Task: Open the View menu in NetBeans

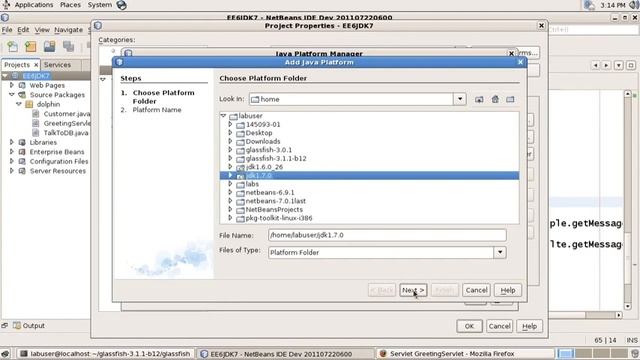Action: click(42, 30)
